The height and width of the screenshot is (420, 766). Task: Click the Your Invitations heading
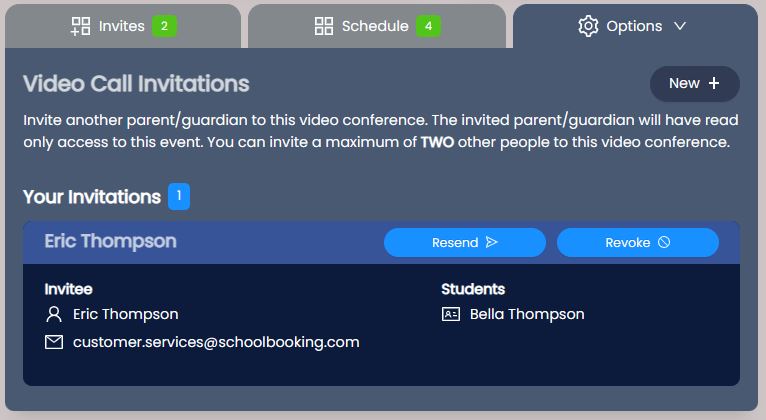click(92, 197)
